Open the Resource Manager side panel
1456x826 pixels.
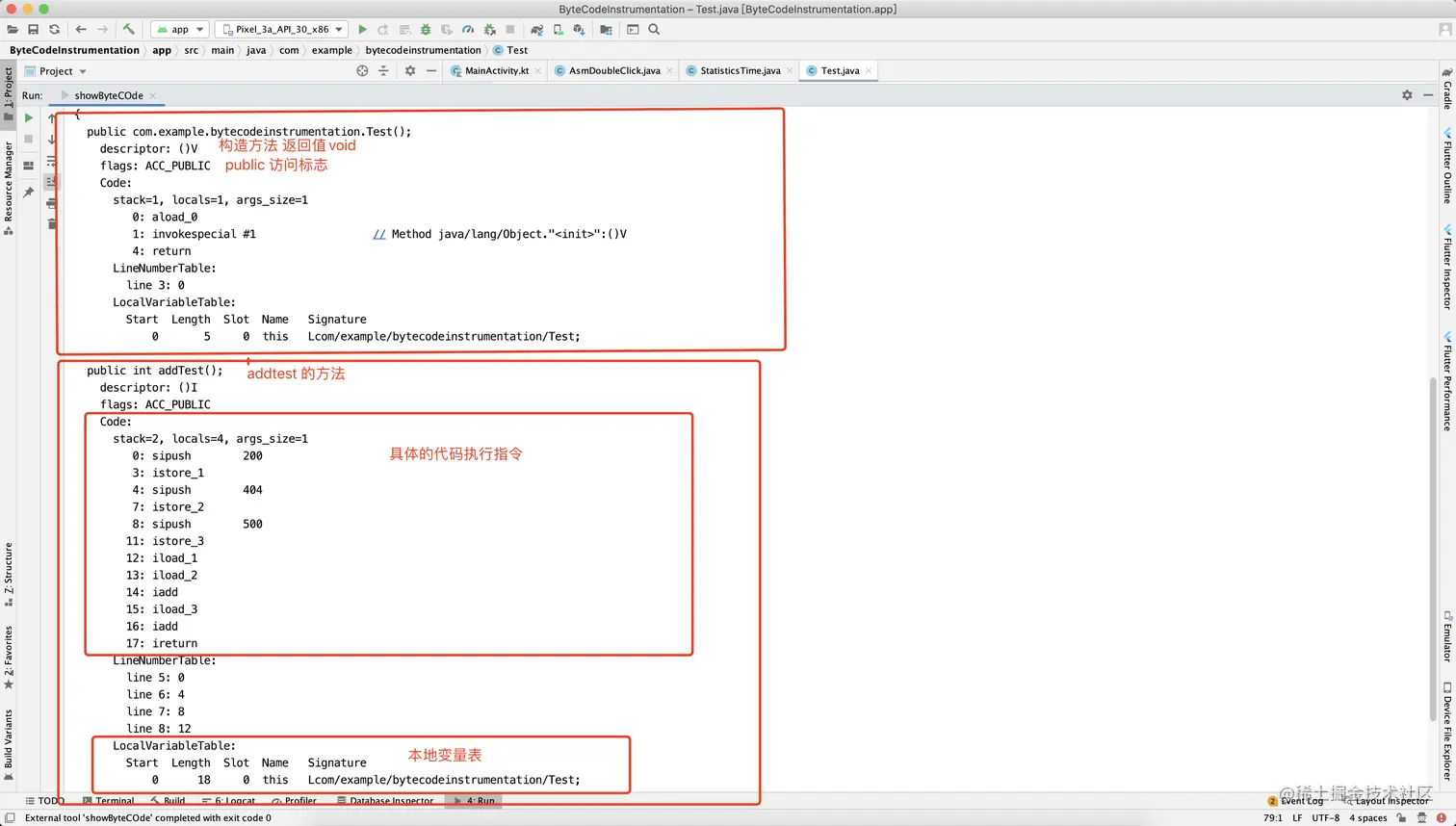[x=9, y=188]
